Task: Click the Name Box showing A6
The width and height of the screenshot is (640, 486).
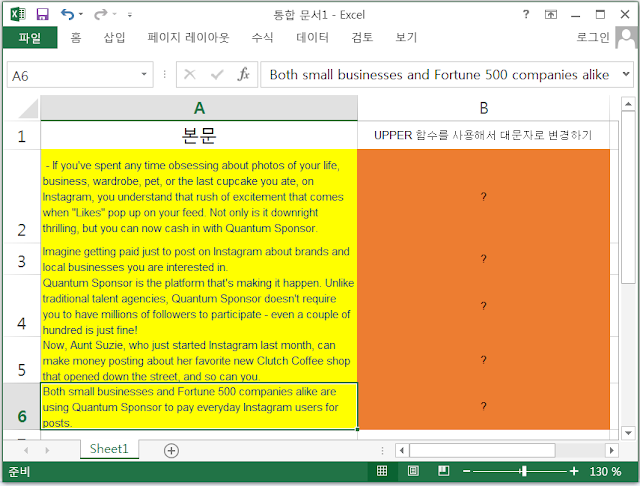Action: 73,75
